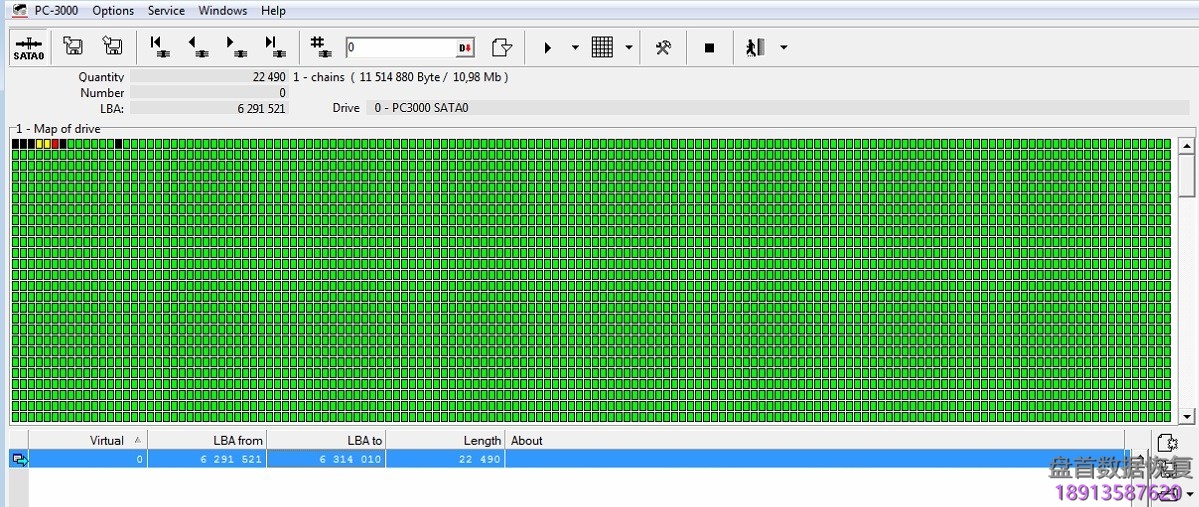This screenshot has height=507, width=1199.
Task: Click the Drive field 0 - PC3000 SATA0
Action: point(777,108)
